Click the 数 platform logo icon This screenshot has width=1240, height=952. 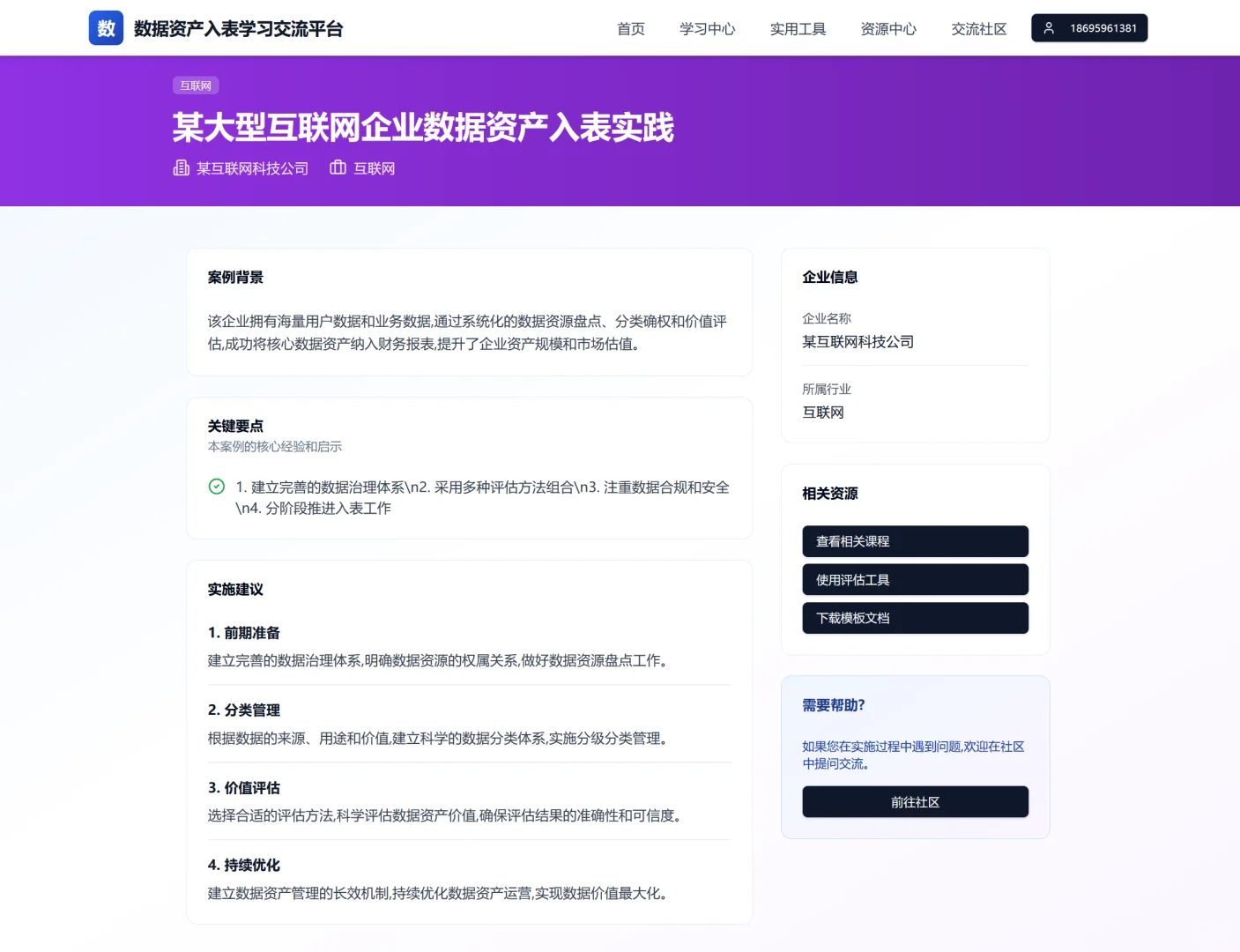(x=105, y=27)
